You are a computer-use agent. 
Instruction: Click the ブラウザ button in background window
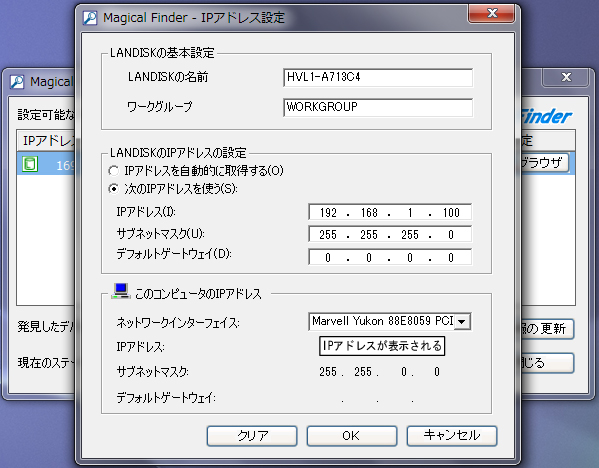(x=545, y=163)
